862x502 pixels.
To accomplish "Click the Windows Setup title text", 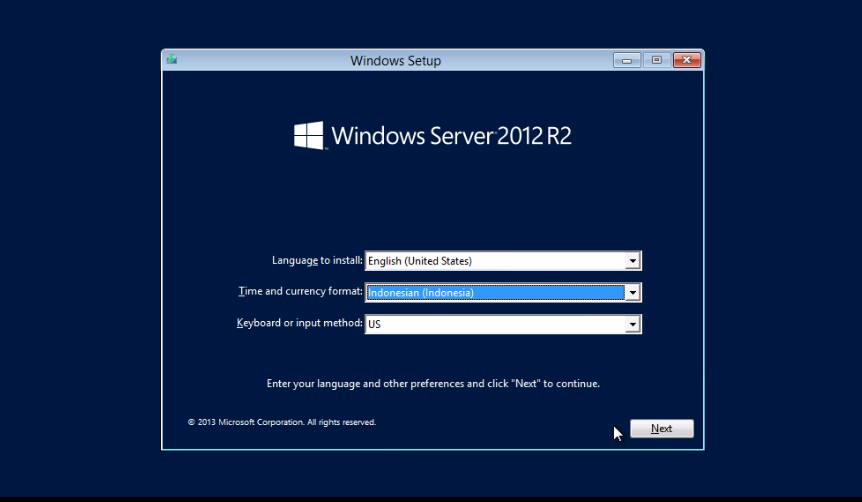I will coord(396,60).
